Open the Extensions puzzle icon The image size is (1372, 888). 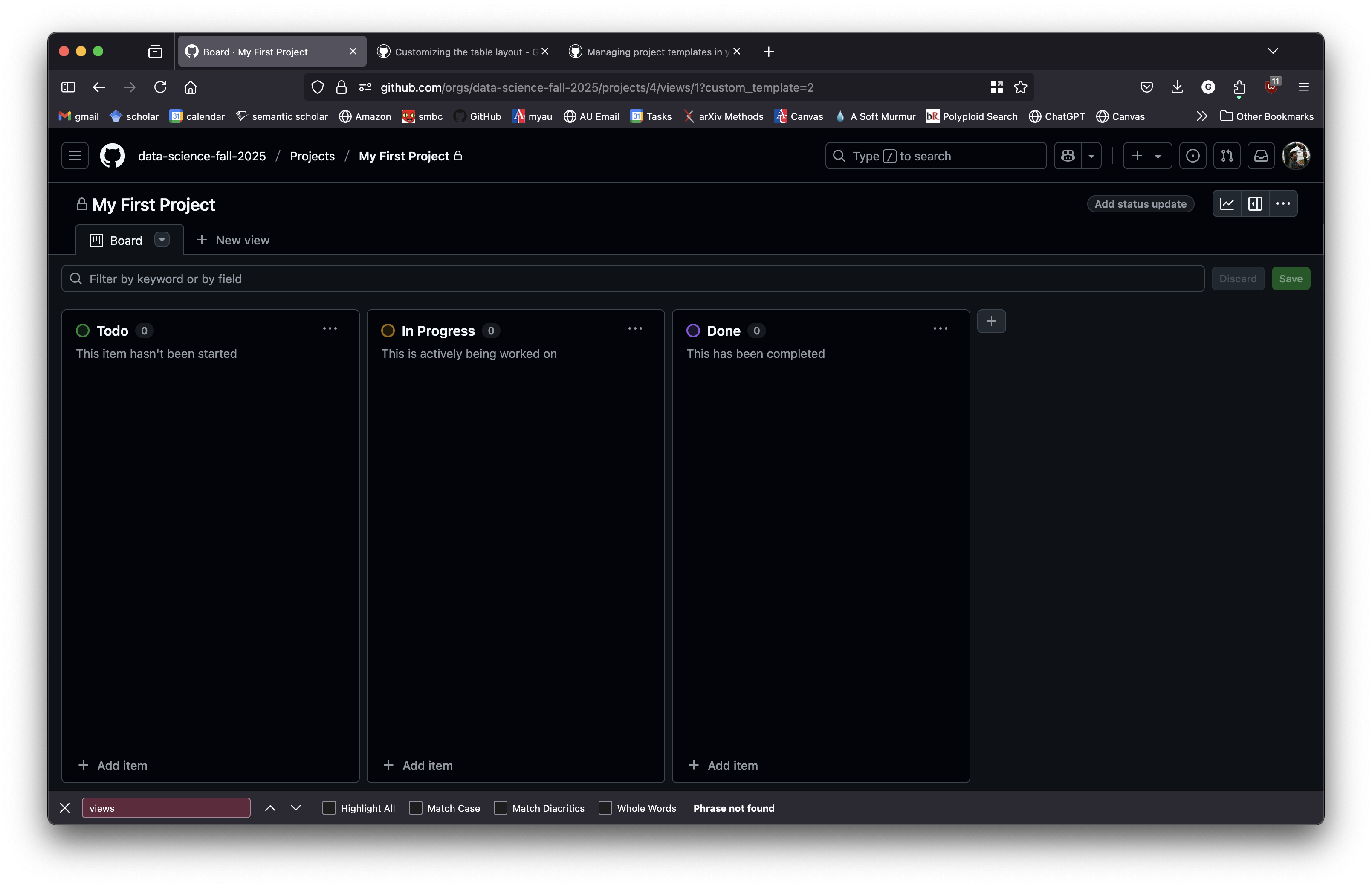tap(1239, 87)
